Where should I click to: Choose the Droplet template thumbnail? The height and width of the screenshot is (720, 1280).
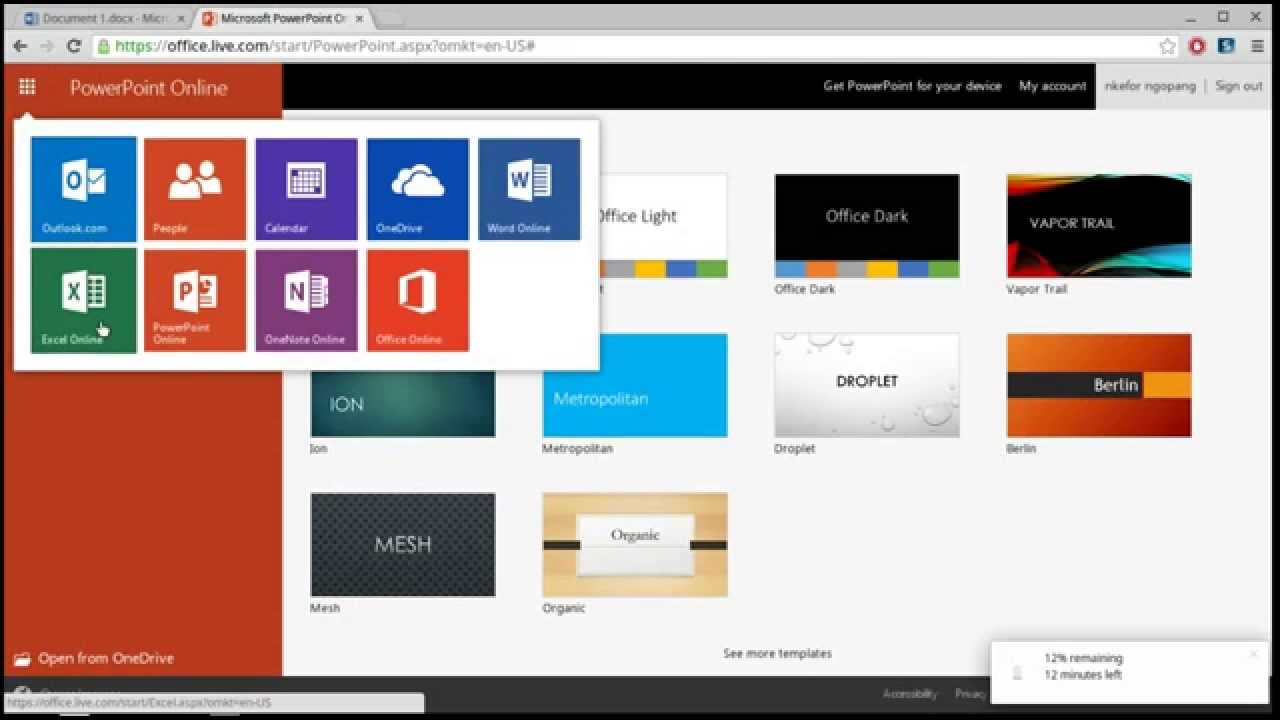867,385
